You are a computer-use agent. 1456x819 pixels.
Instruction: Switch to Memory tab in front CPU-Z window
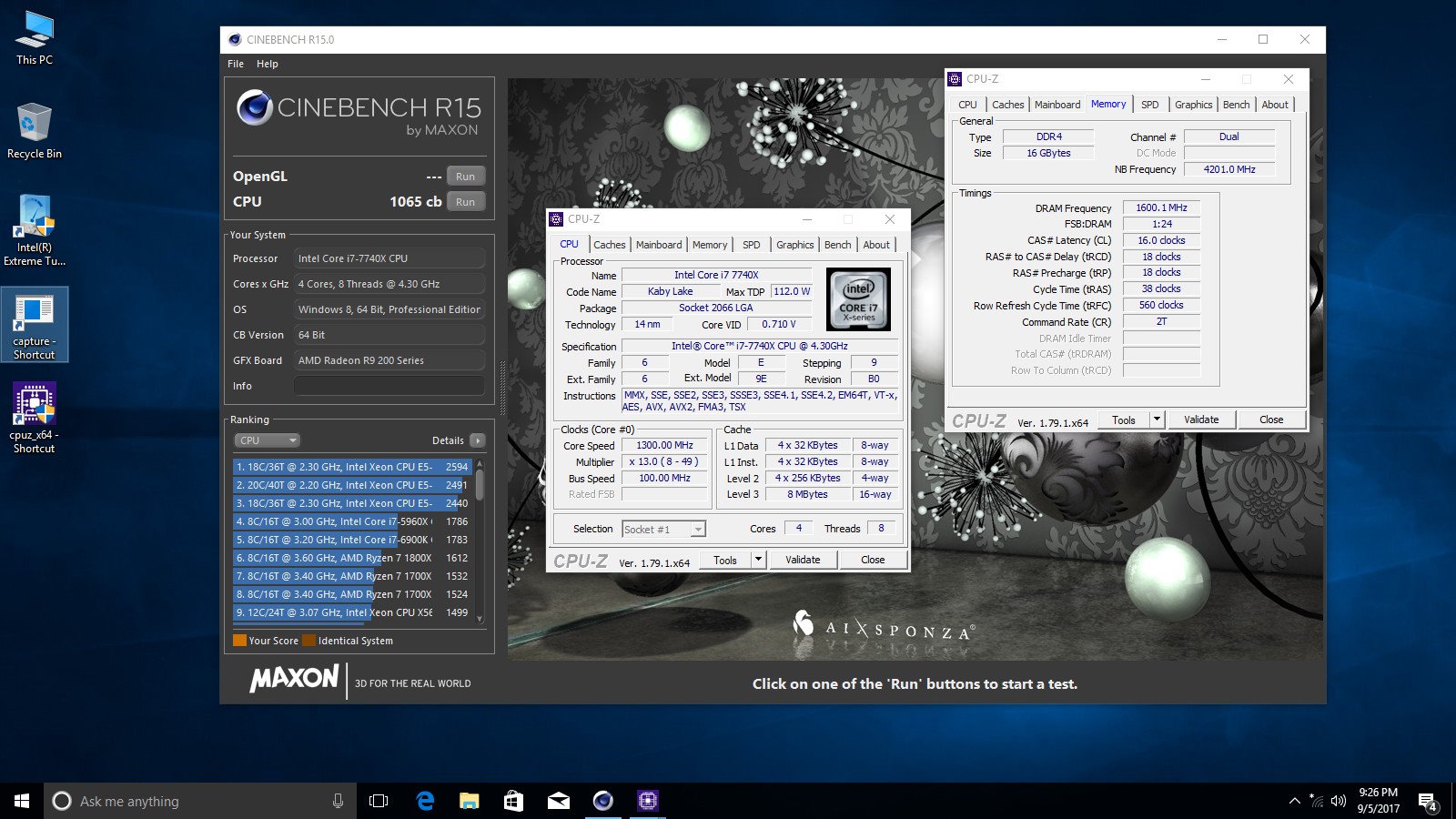pos(710,245)
